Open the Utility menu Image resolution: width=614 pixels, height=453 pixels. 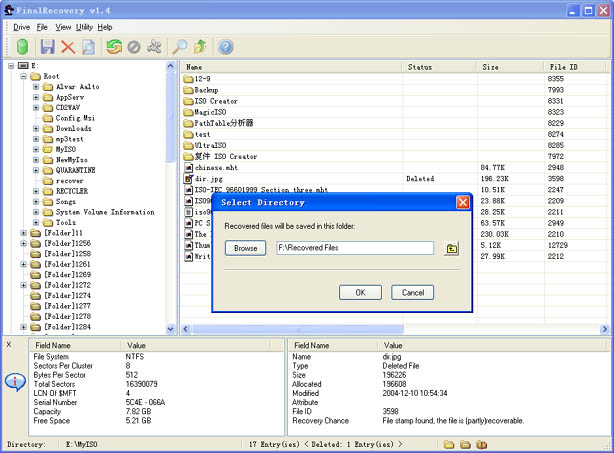tap(84, 27)
